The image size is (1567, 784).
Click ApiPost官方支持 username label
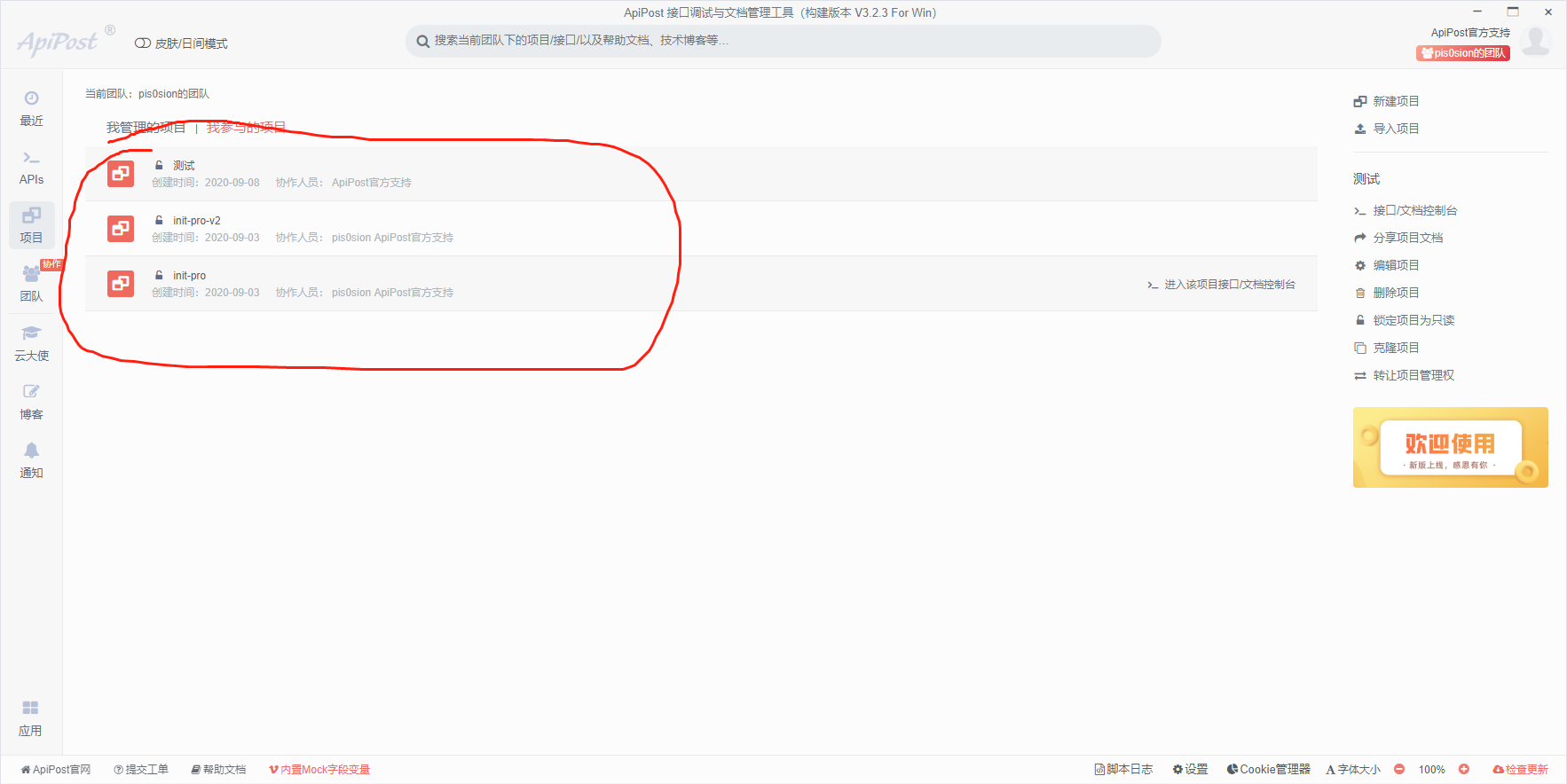[1469, 33]
